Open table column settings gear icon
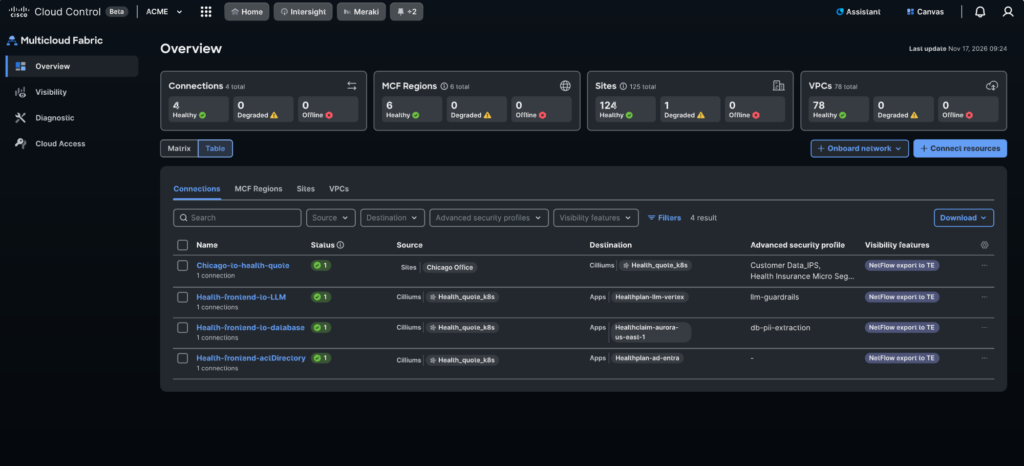 (985, 245)
